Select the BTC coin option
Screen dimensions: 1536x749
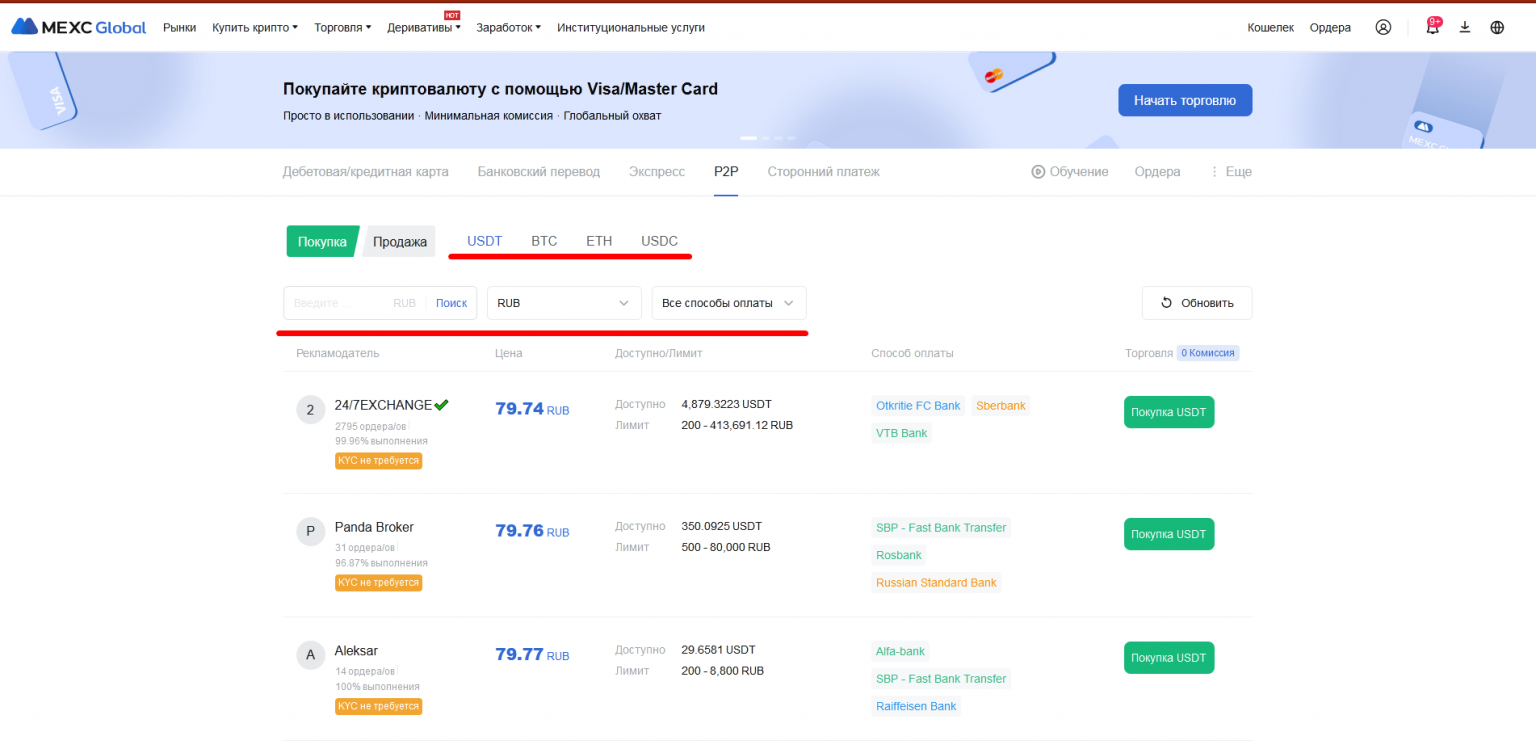[544, 241]
